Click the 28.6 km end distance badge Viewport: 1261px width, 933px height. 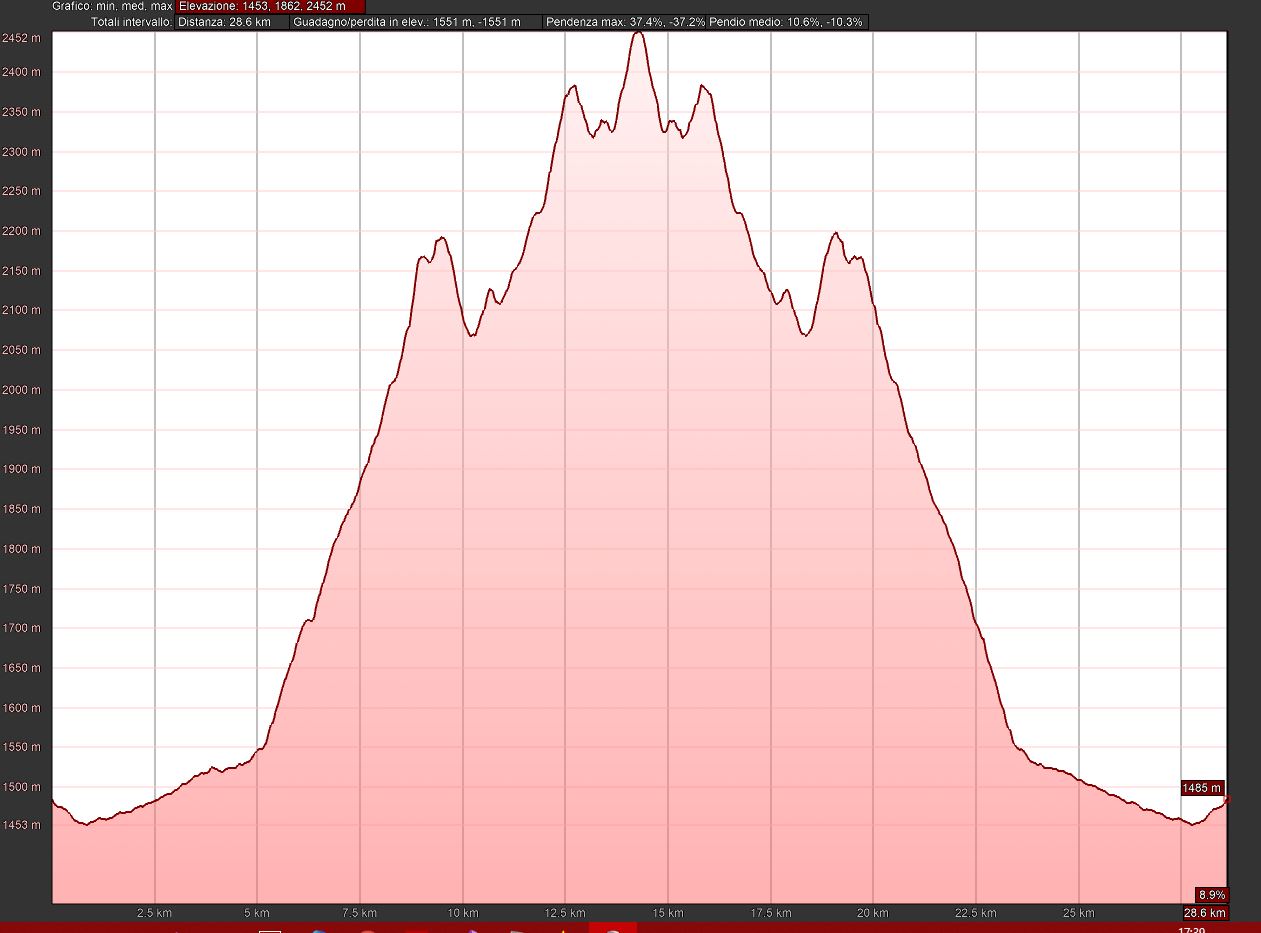click(1205, 913)
